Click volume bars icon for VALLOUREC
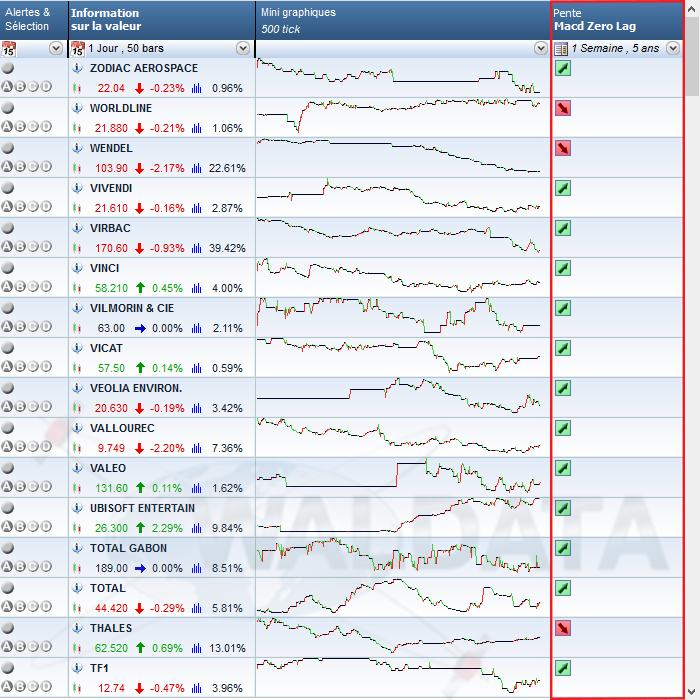The image size is (700, 700). click(x=196, y=448)
